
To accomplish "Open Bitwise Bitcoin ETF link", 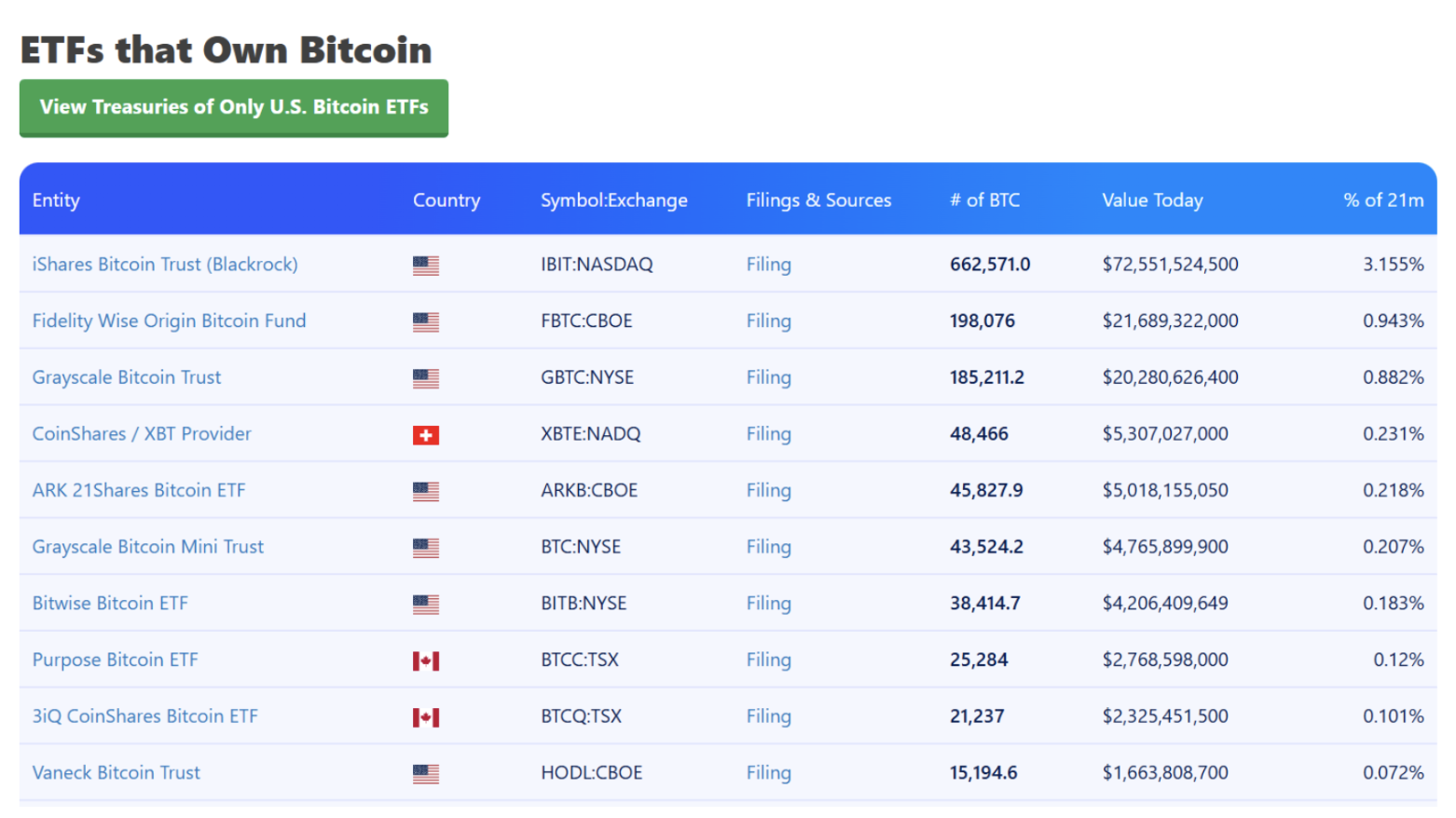I will coord(110,604).
